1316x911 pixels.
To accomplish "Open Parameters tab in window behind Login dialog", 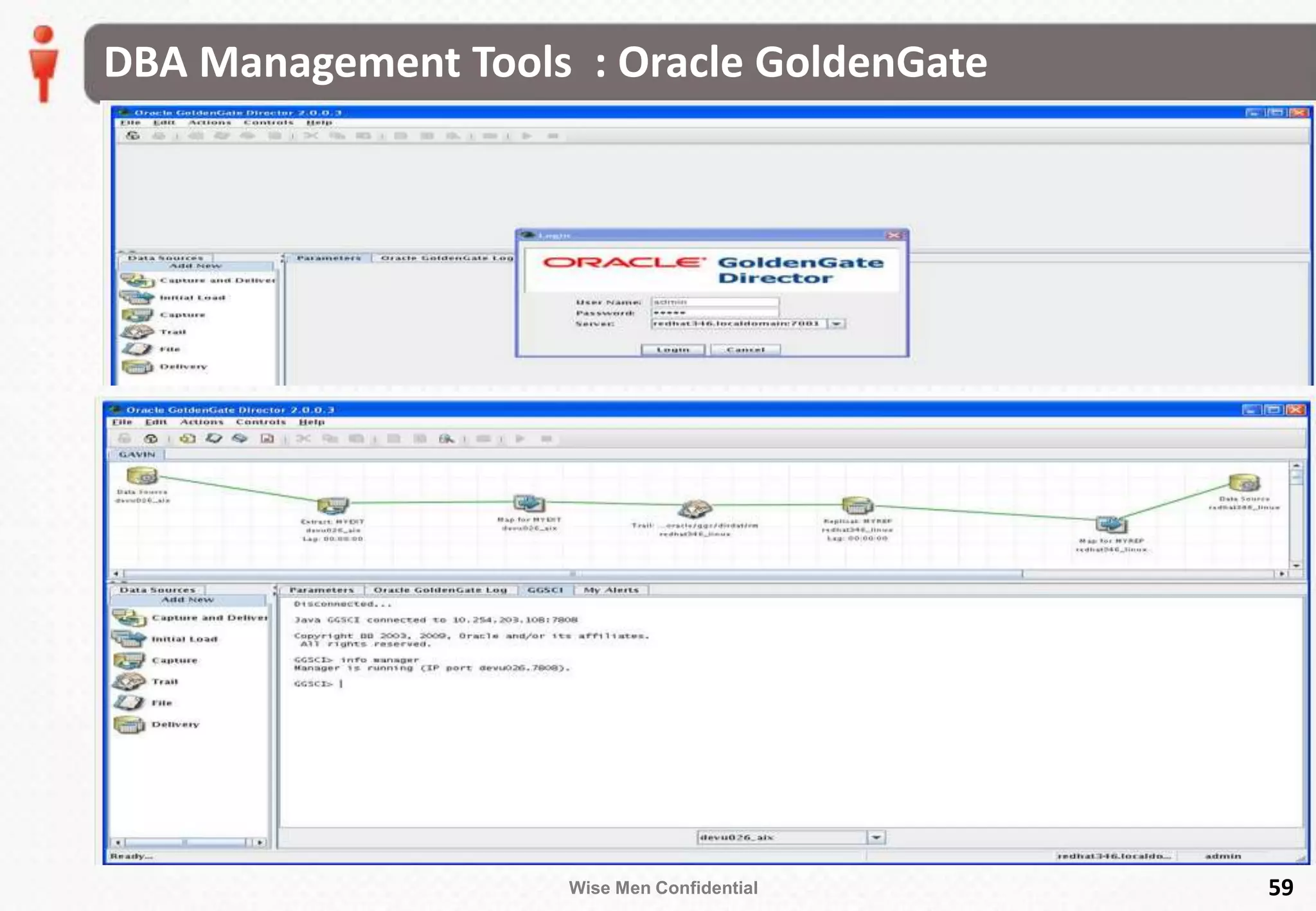I will [x=329, y=258].
